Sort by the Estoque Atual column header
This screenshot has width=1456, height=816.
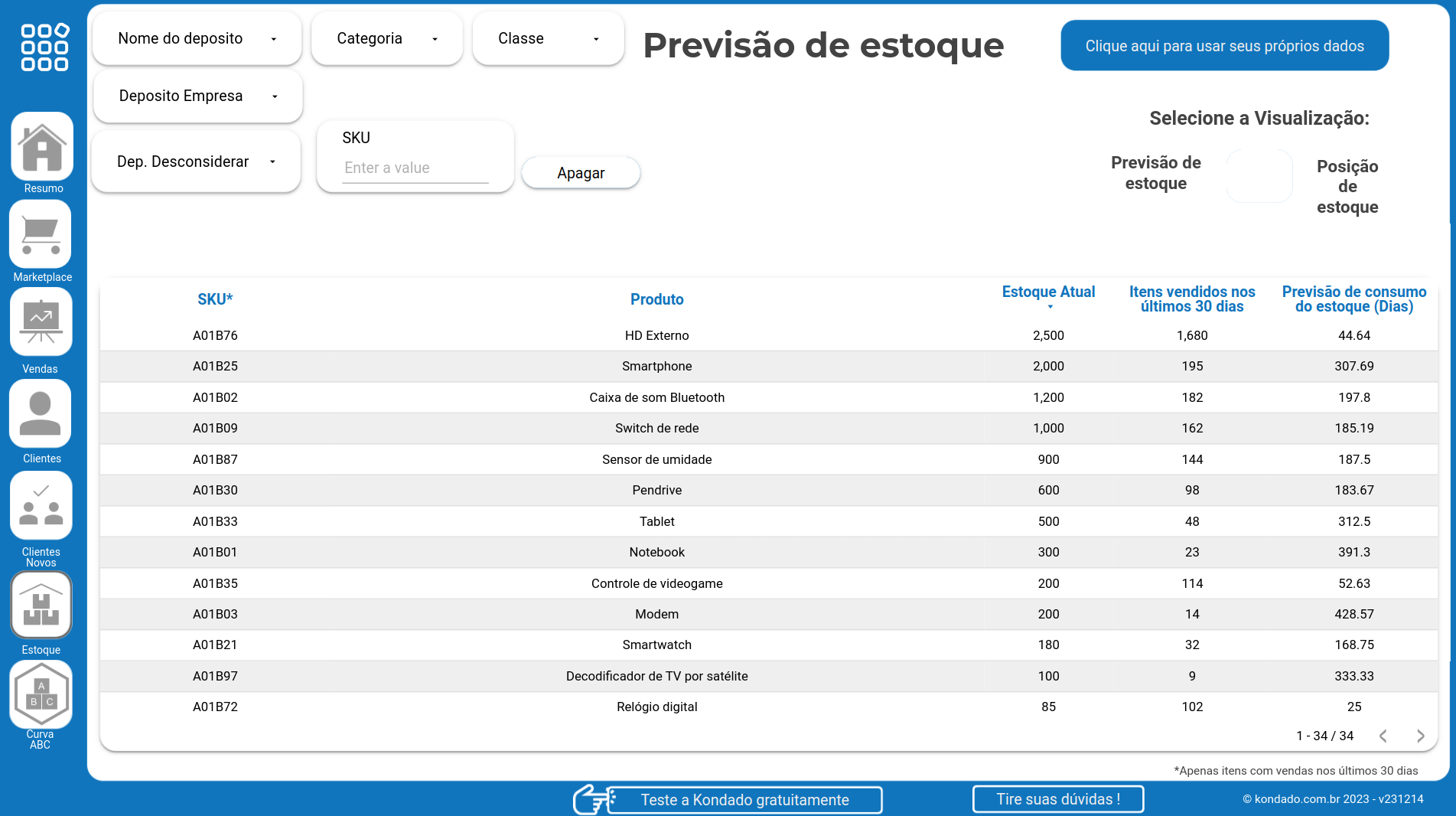coord(1048,292)
